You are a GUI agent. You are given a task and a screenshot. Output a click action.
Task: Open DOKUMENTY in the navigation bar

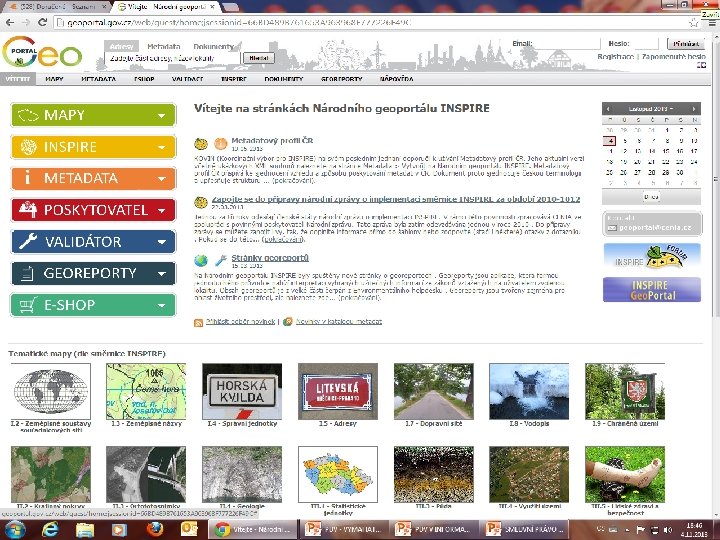tap(283, 79)
